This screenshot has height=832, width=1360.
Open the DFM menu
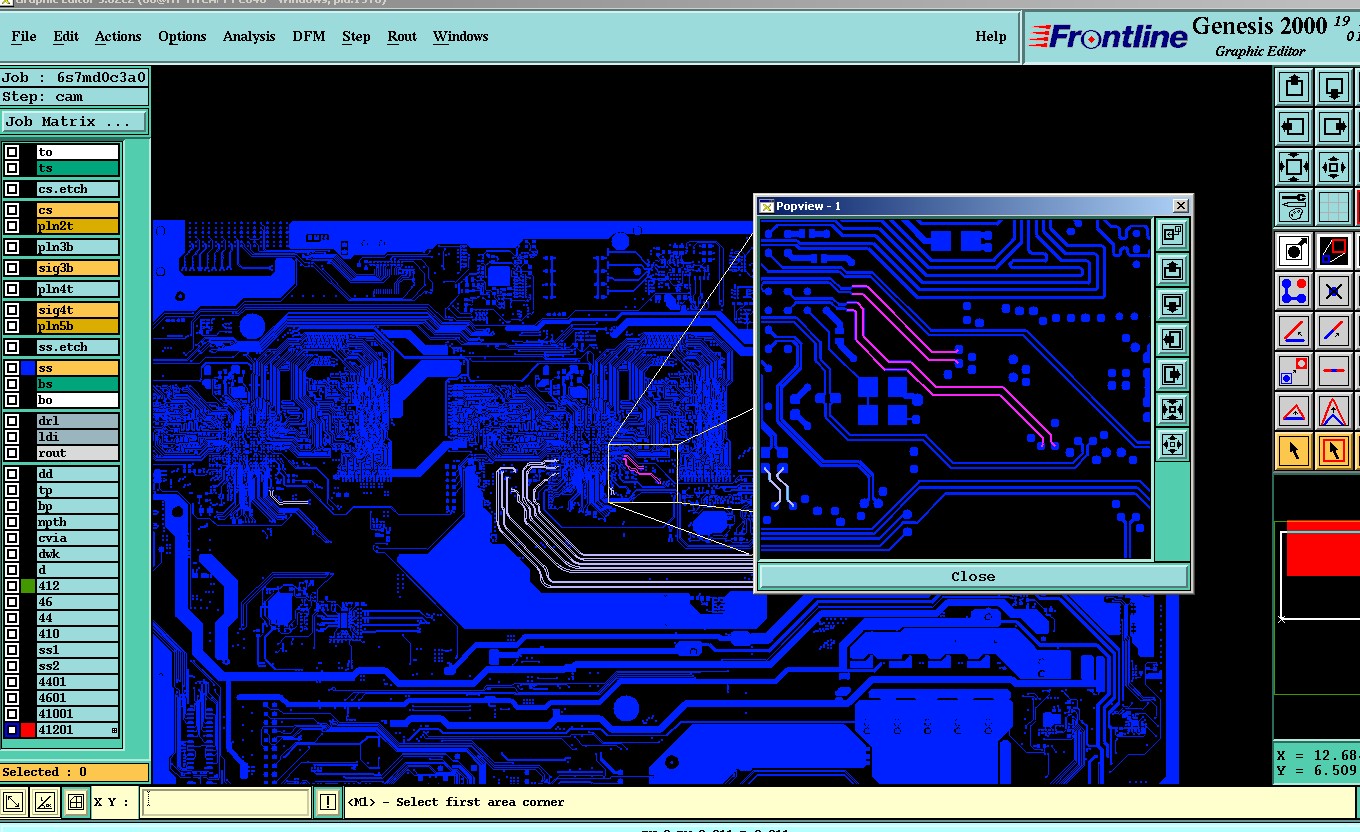[309, 36]
